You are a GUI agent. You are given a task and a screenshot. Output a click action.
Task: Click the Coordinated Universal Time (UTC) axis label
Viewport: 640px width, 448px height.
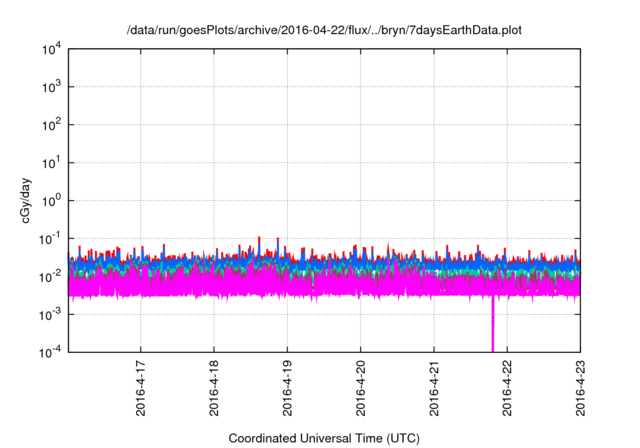324,438
